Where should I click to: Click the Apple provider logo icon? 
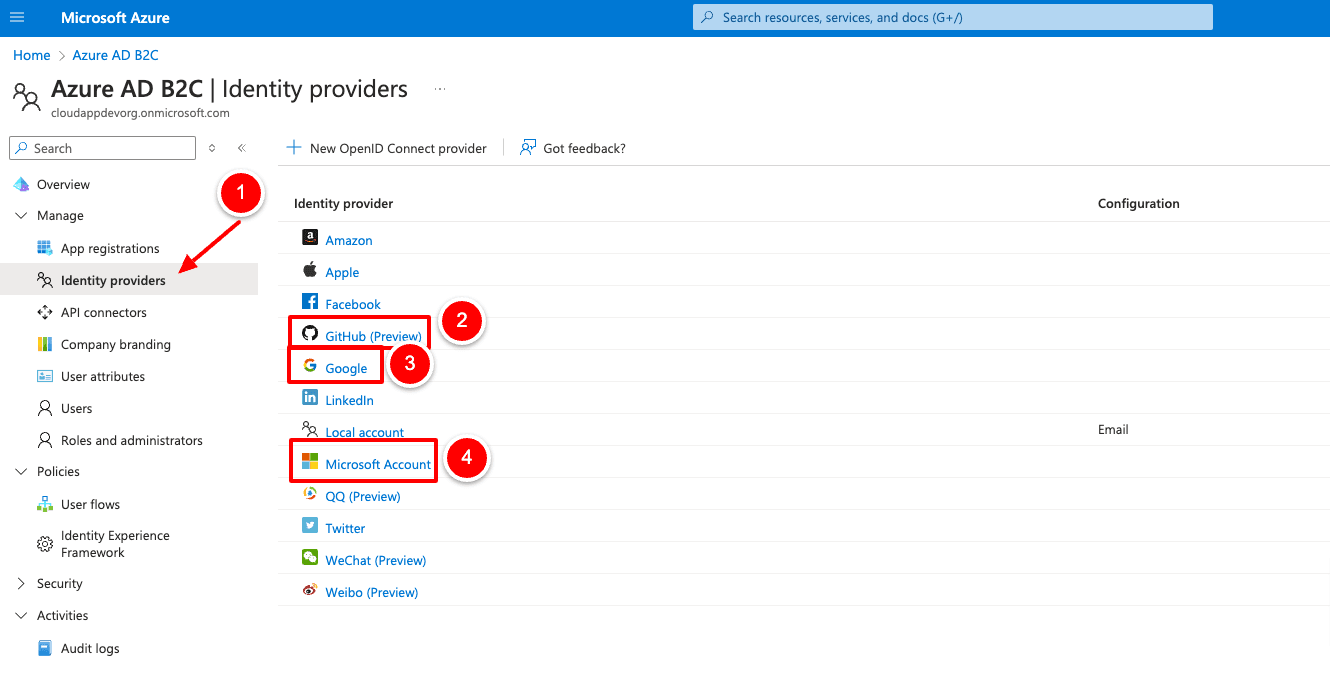tap(310, 271)
